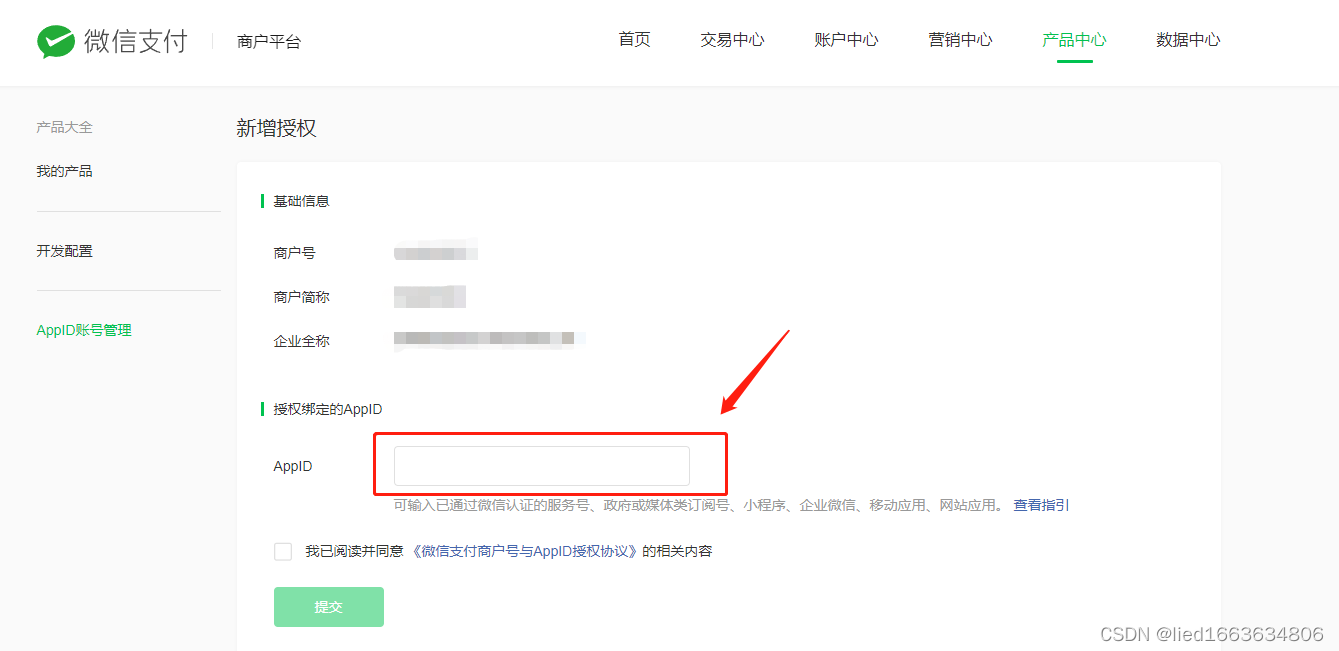Click the AppID field label

(x=293, y=466)
